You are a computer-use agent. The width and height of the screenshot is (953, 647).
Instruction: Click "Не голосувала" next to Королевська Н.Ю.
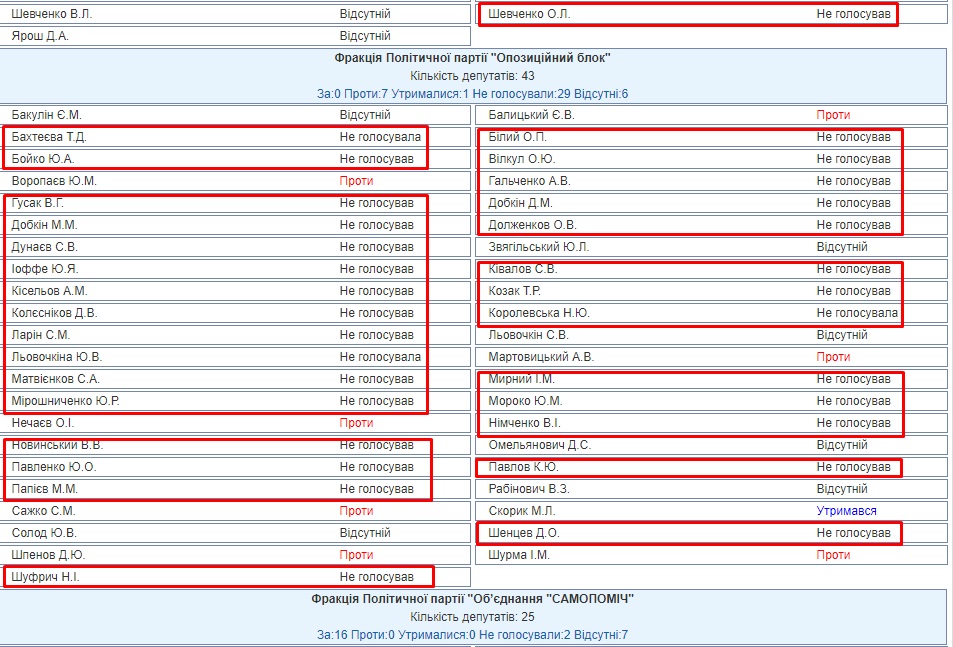click(856, 313)
